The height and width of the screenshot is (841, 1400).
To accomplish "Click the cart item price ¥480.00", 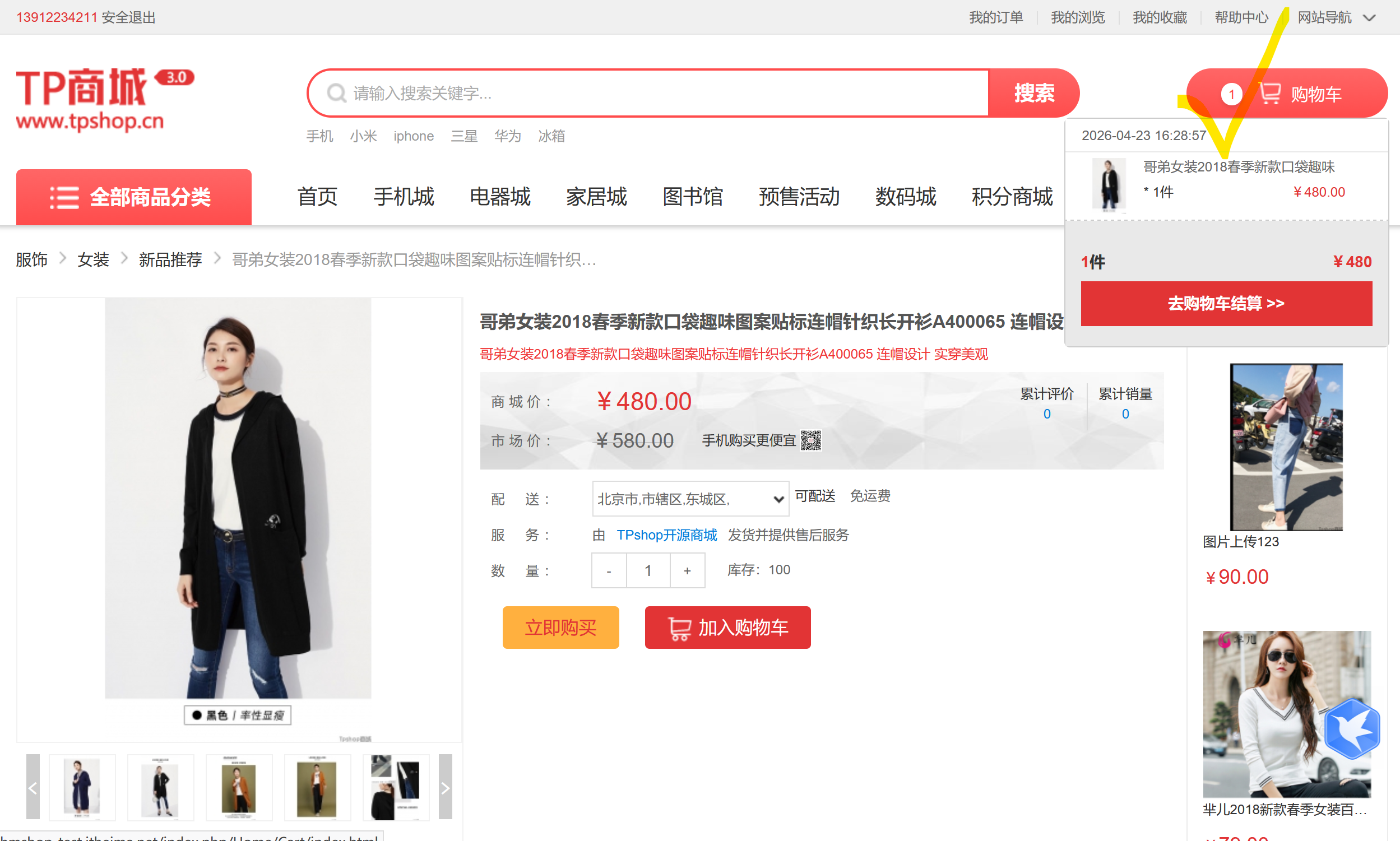I will click(x=1318, y=192).
